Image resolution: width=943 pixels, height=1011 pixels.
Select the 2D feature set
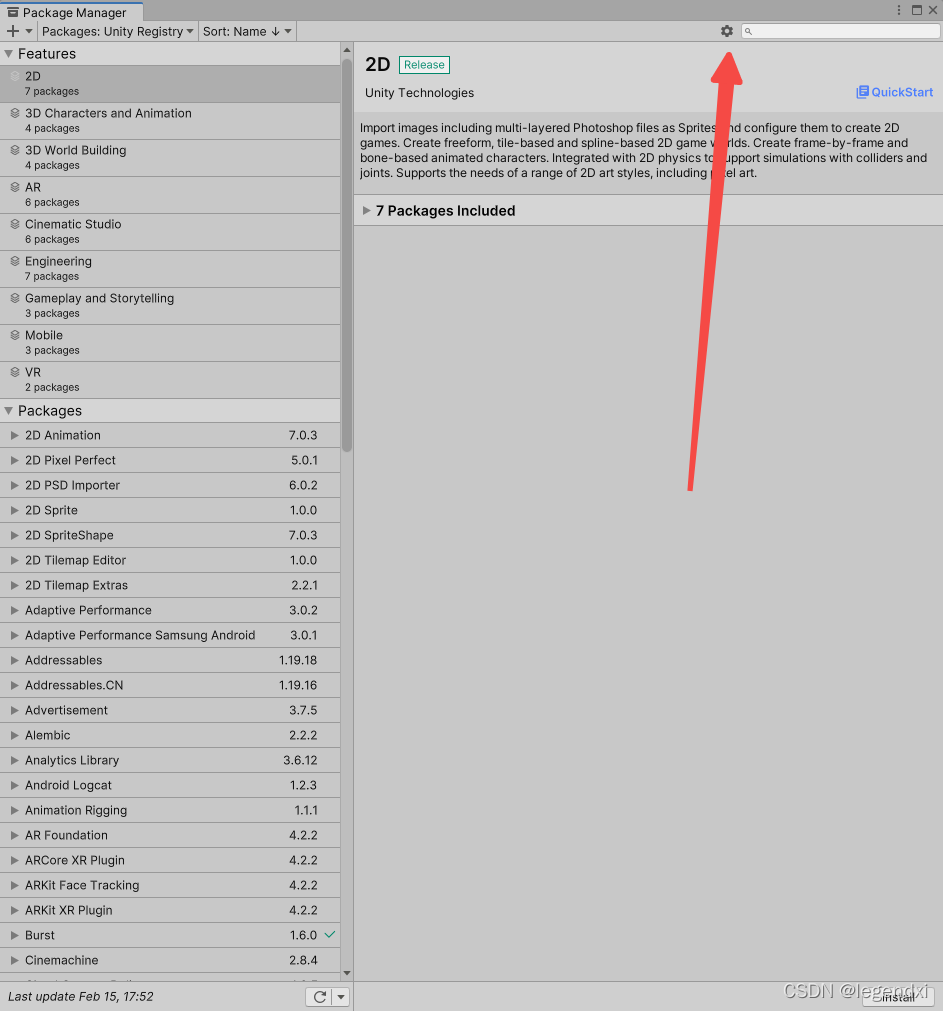[x=170, y=84]
